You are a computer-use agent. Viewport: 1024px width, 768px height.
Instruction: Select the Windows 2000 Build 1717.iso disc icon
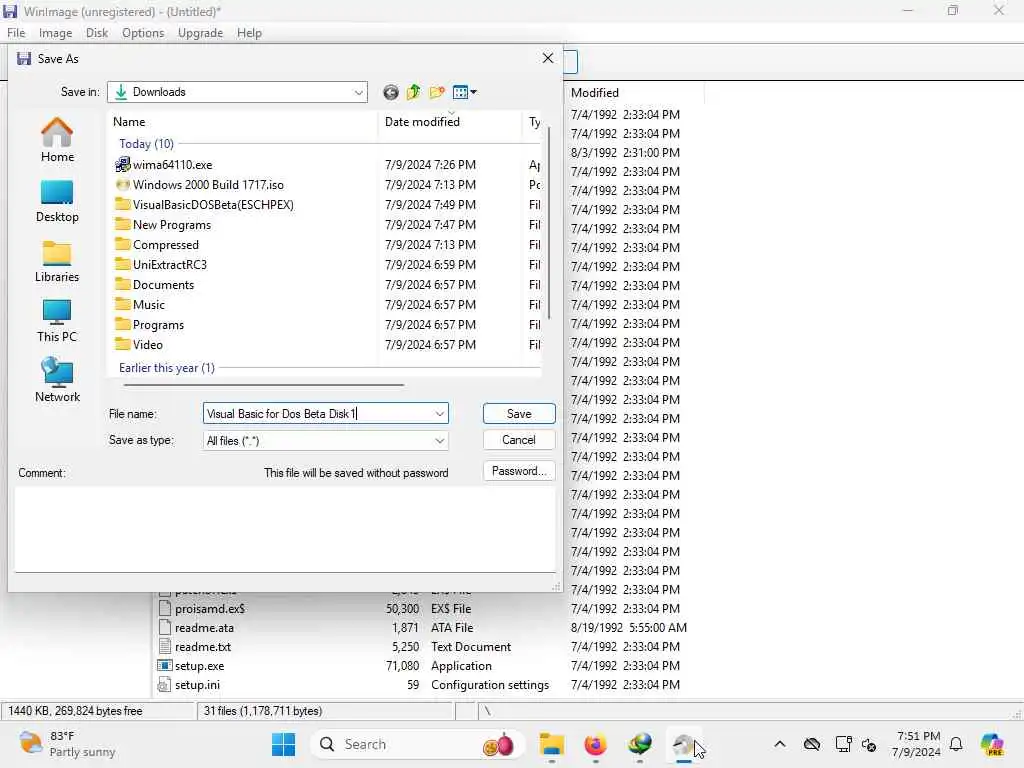[122, 185]
